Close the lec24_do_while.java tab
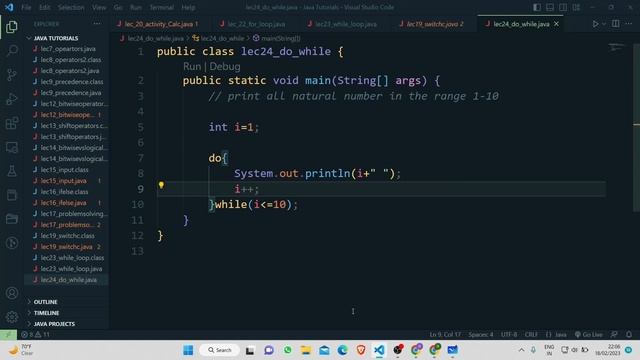 click(x=556, y=24)
